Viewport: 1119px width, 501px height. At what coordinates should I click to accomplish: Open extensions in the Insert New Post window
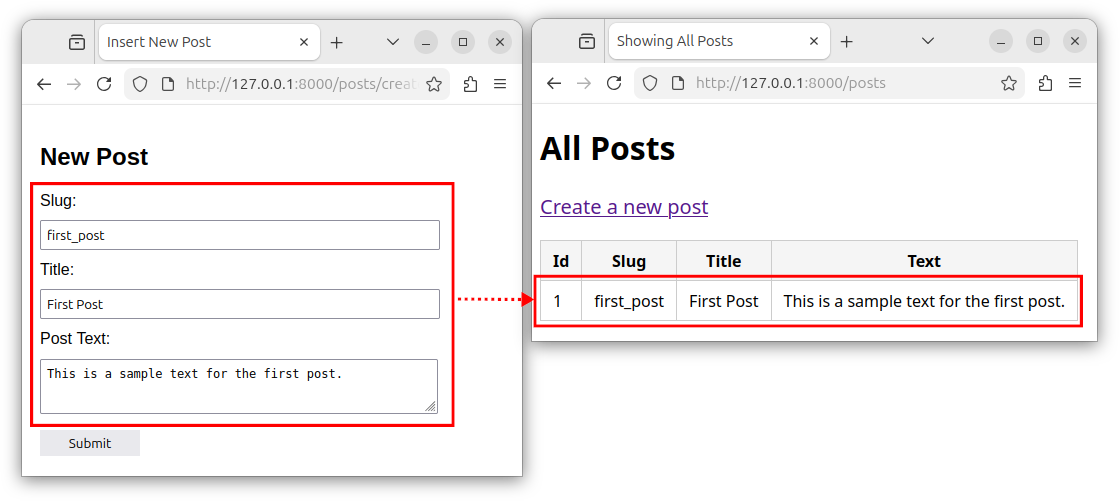[x=470, y=84]
